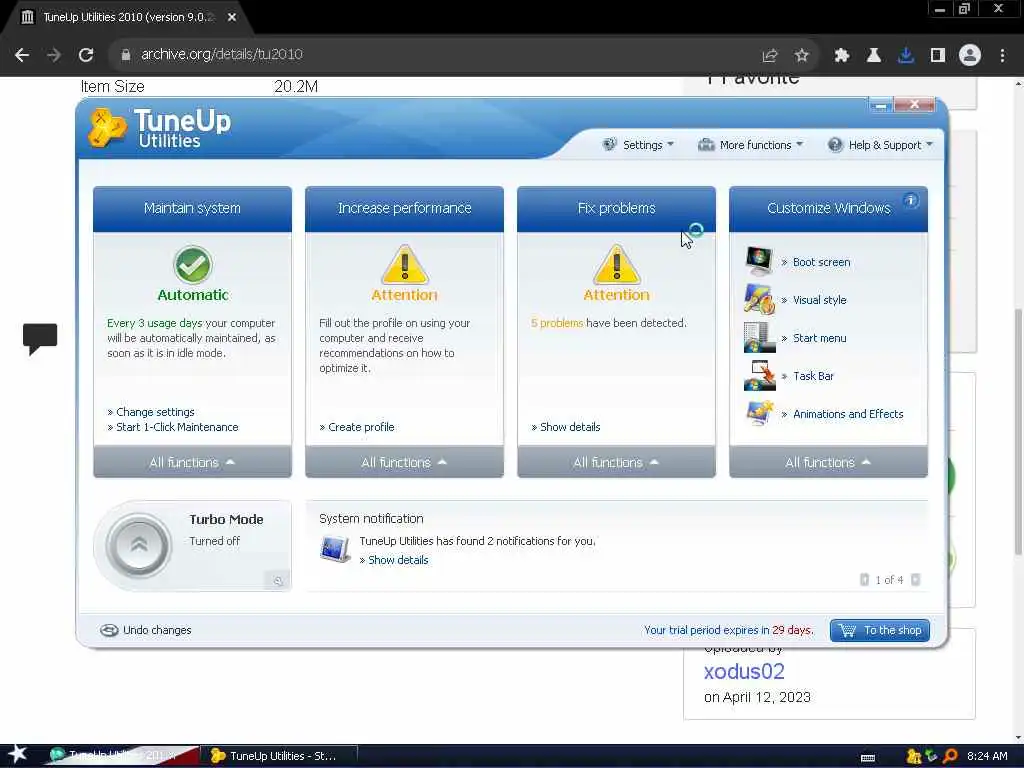Expand All functions under Increase performance
This screenshot has width=1024, height=768.
(x=404, y=462)
